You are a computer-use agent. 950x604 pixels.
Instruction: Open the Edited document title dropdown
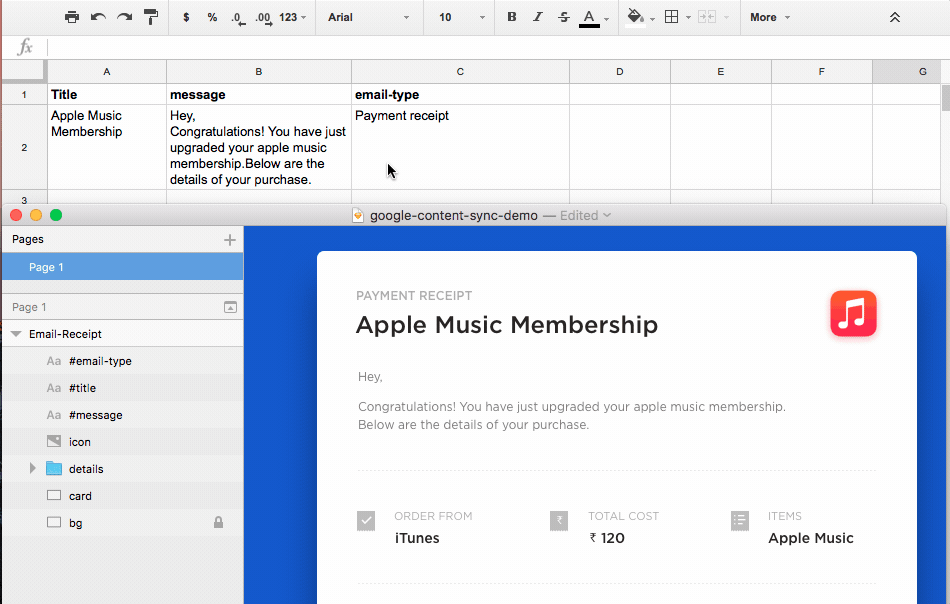tap(585, 215)
